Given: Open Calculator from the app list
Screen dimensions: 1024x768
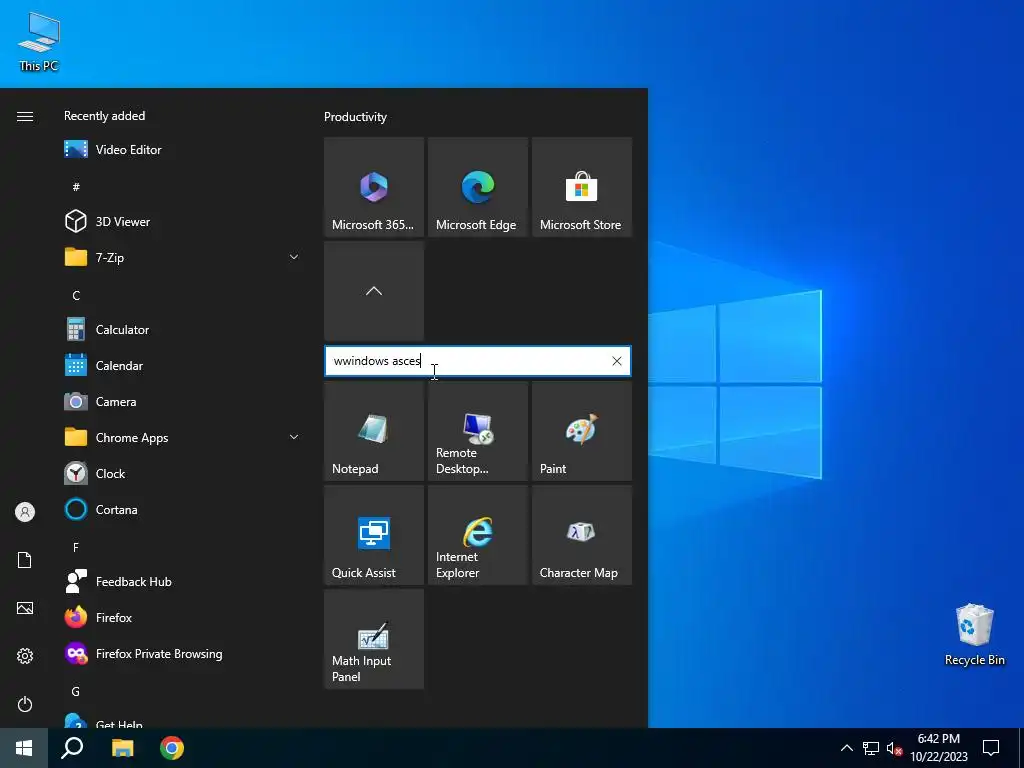Looking at the screenshot, I should tap(182, 330).
